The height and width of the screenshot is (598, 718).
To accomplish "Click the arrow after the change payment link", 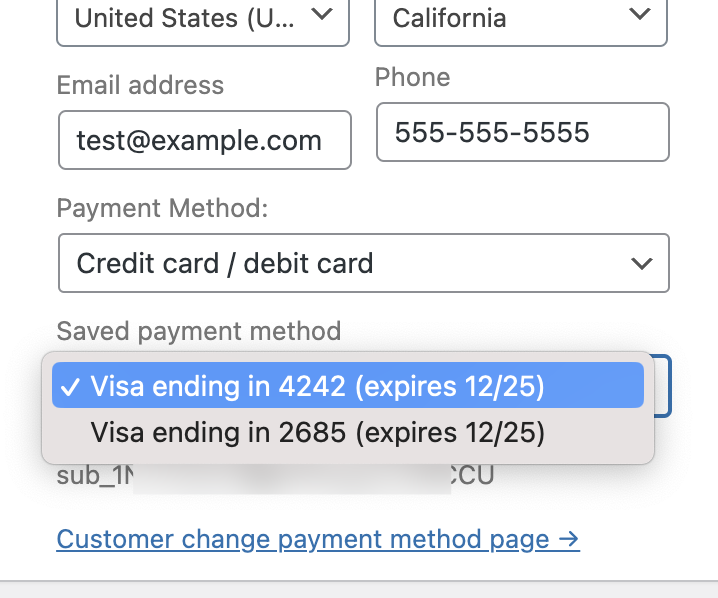I will click(x=569, y=540).
